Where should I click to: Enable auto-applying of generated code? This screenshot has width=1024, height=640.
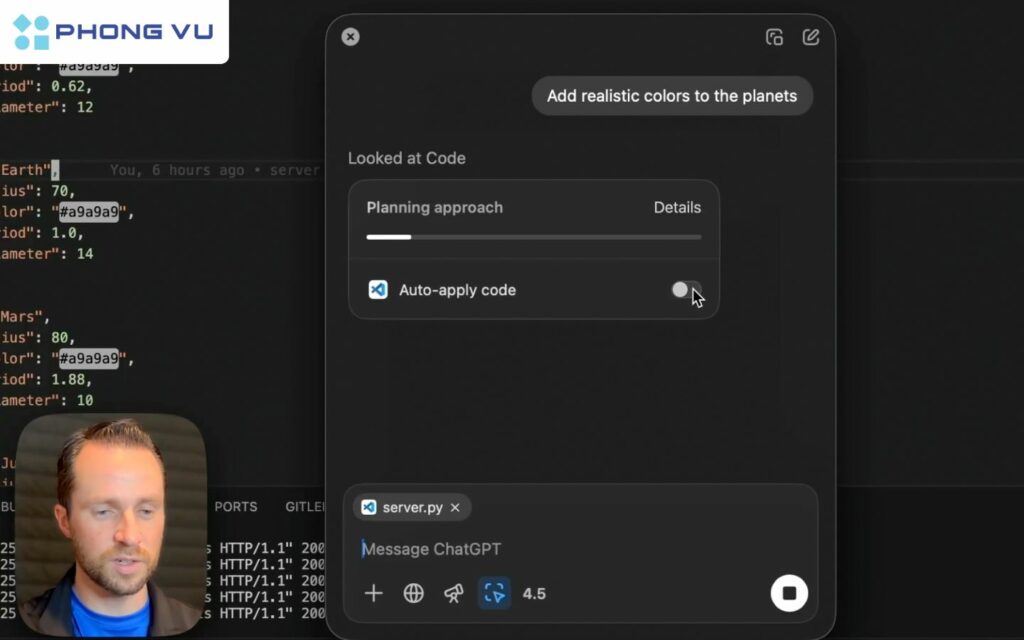point(687,290)
